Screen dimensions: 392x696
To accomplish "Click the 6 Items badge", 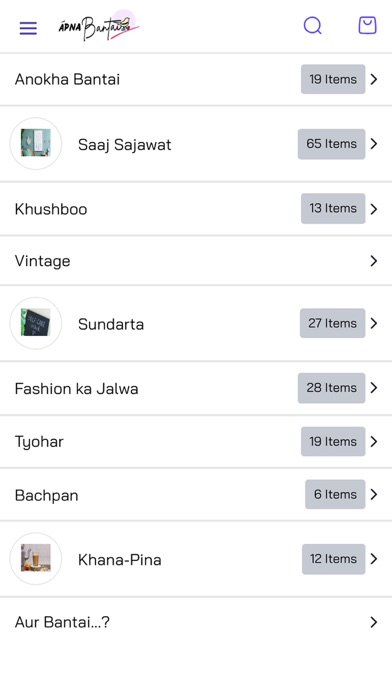I will click(x=335, y=494).
